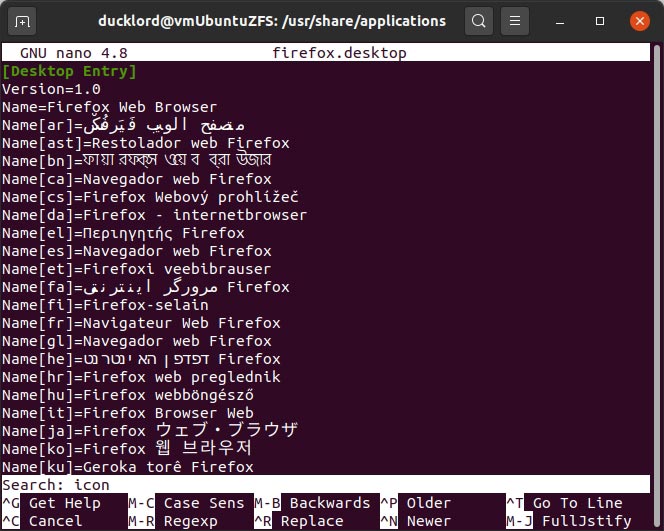
Task: Click the Name[ast]=Restolador web Firefox line
Action: 146,143
